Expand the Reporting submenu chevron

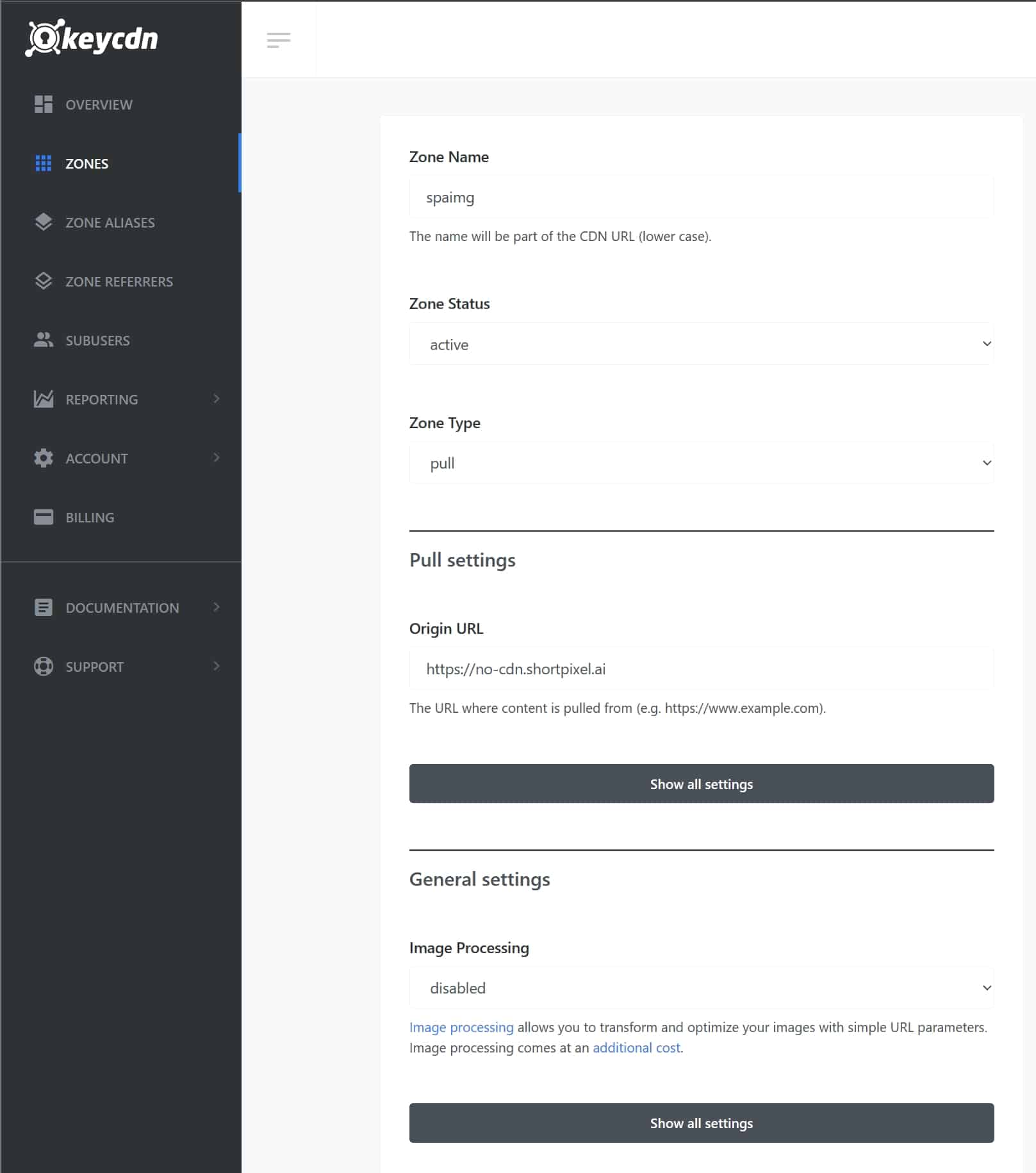[x=217, y=399]
